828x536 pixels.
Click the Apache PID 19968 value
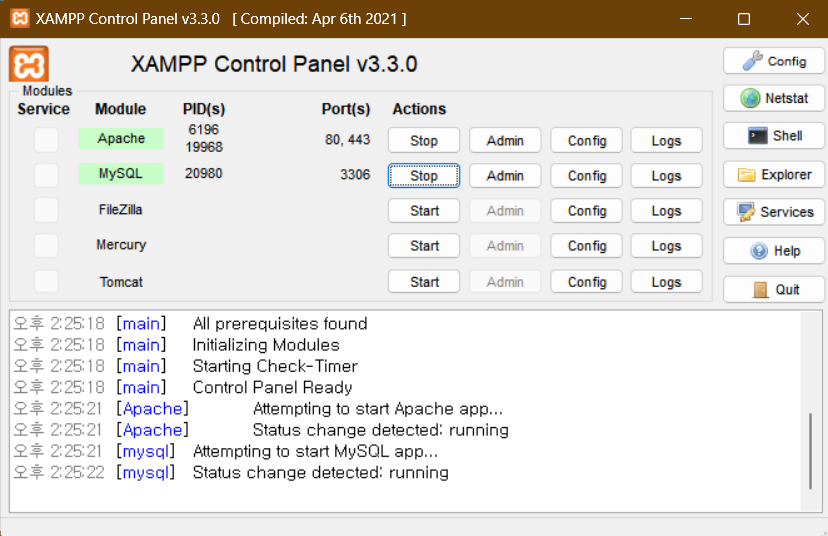pos(204,147)
